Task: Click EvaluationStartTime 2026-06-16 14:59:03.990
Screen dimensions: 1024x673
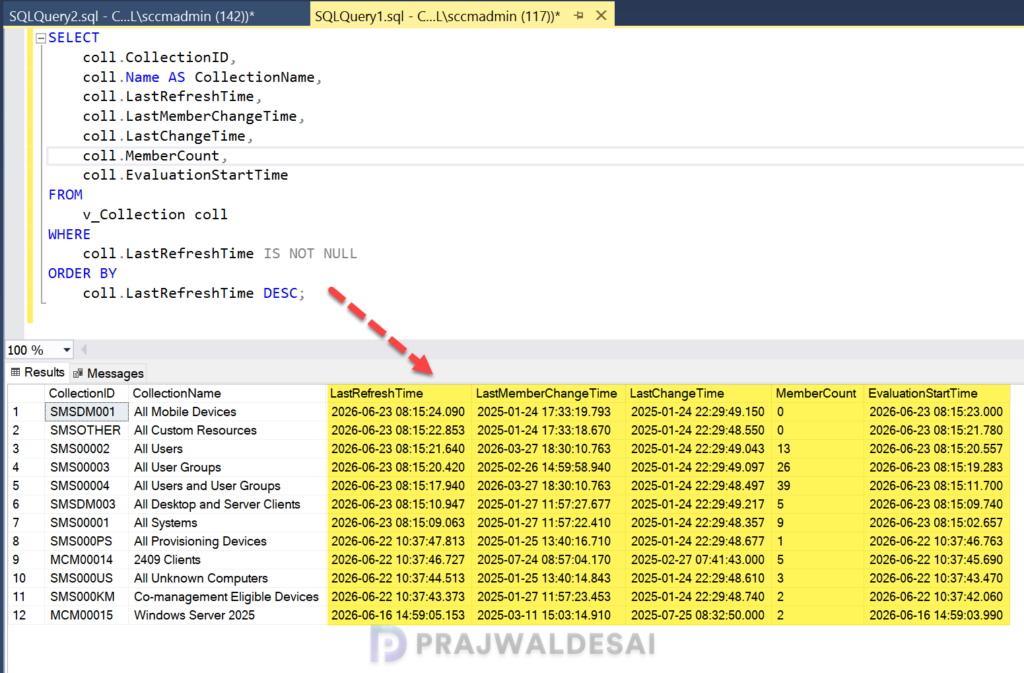Action: pos(936,615)
